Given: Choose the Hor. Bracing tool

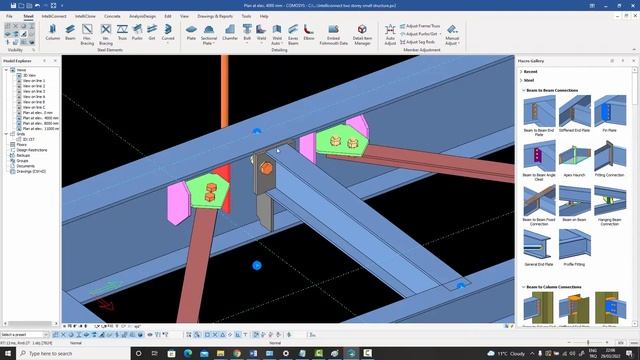Looking at the screenshot, I should pos(87,34).
